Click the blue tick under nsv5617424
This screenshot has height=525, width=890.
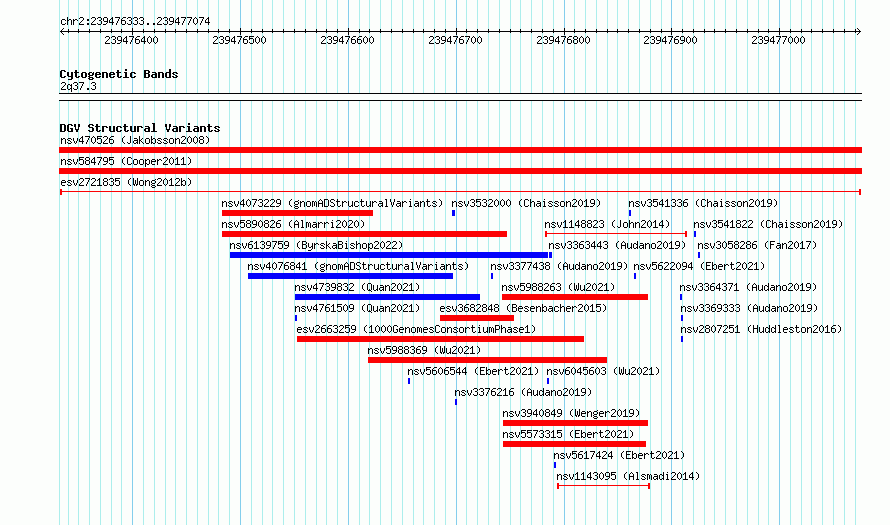555,465
